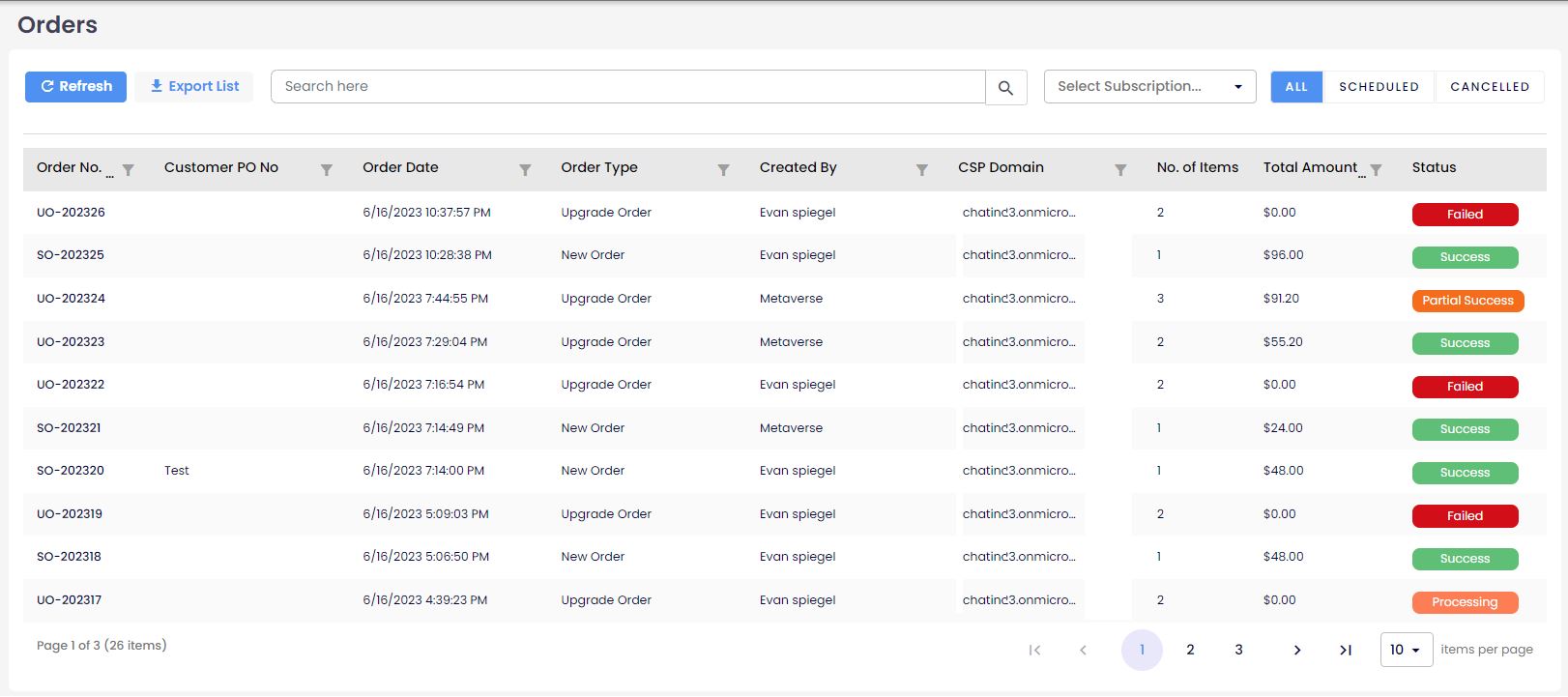Viewport: 1568px width, 697px height.
Task: Sort by Order Type header
Action: click(599, 167)
